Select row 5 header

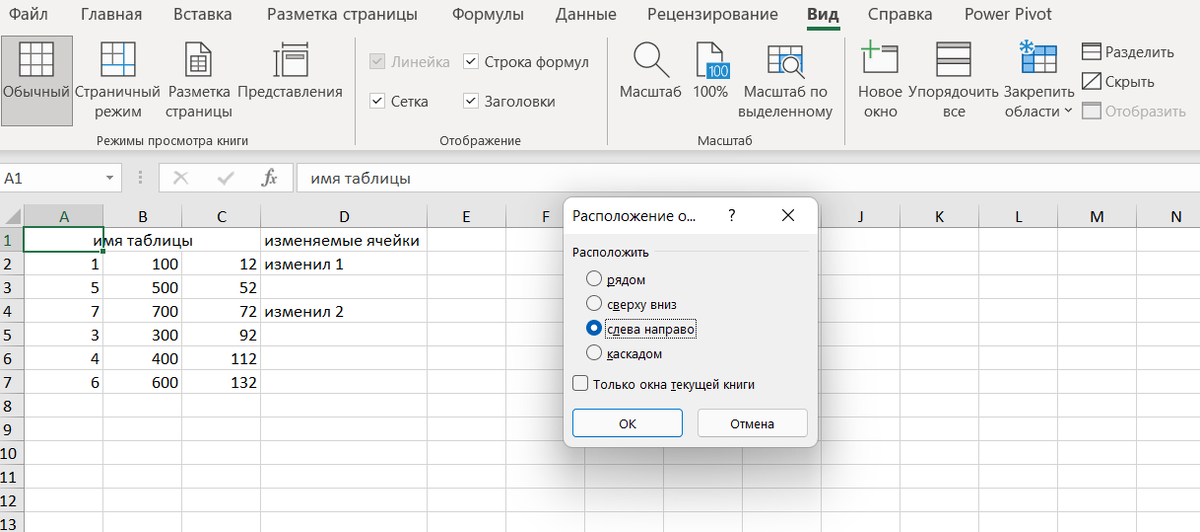pos(11,335)
